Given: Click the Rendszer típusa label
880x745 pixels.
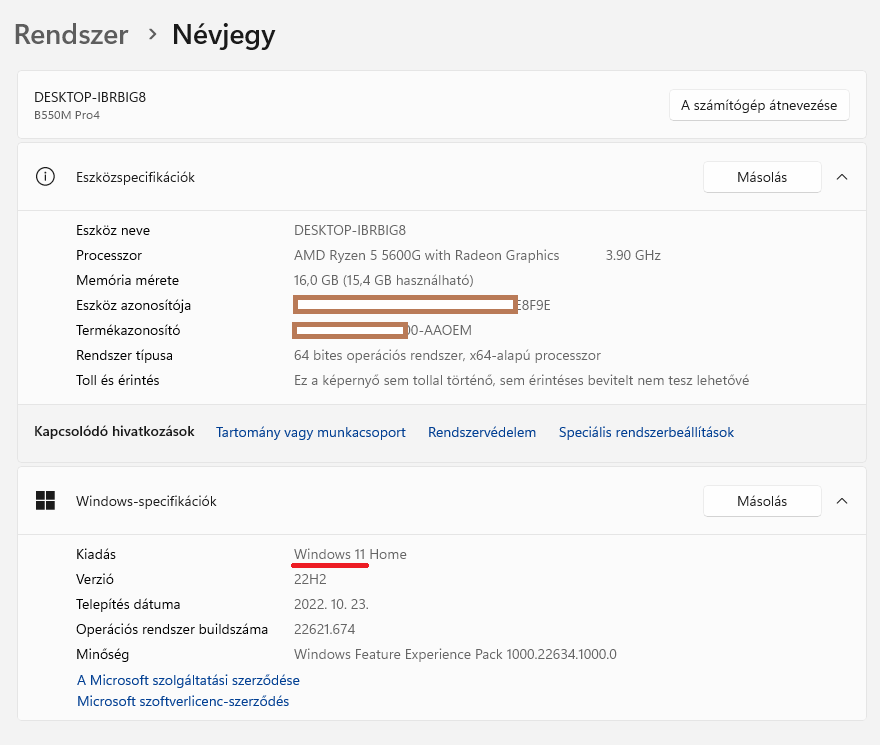Looking at the screenshot, I should (124, 355).
